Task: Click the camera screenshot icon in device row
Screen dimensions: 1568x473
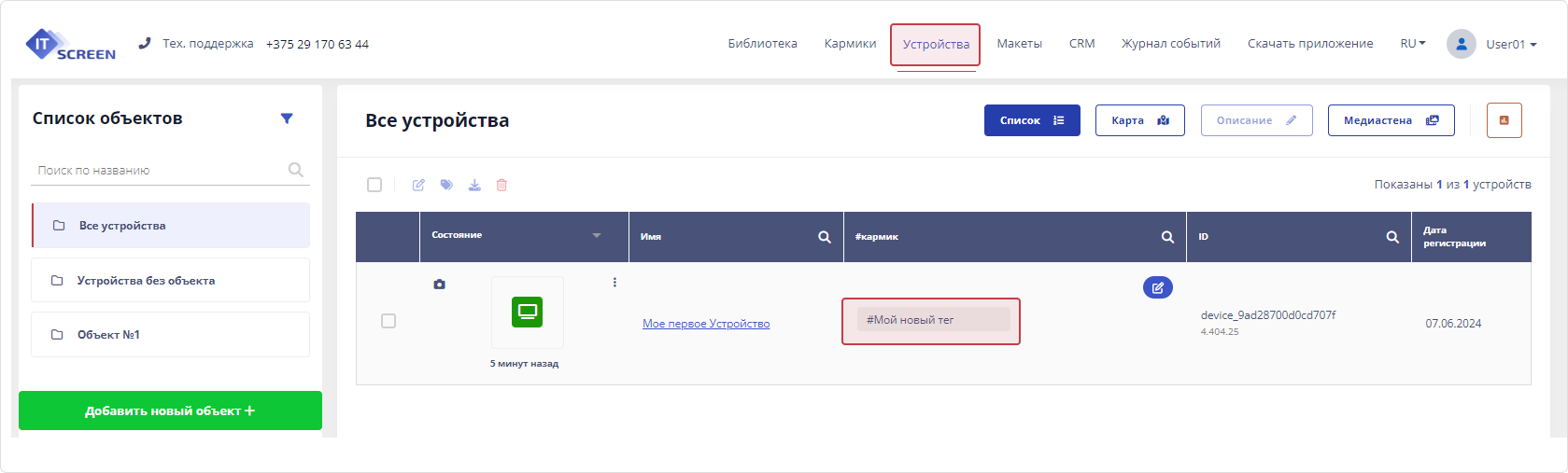Action: pyautogui.click(x=439, y=284)
